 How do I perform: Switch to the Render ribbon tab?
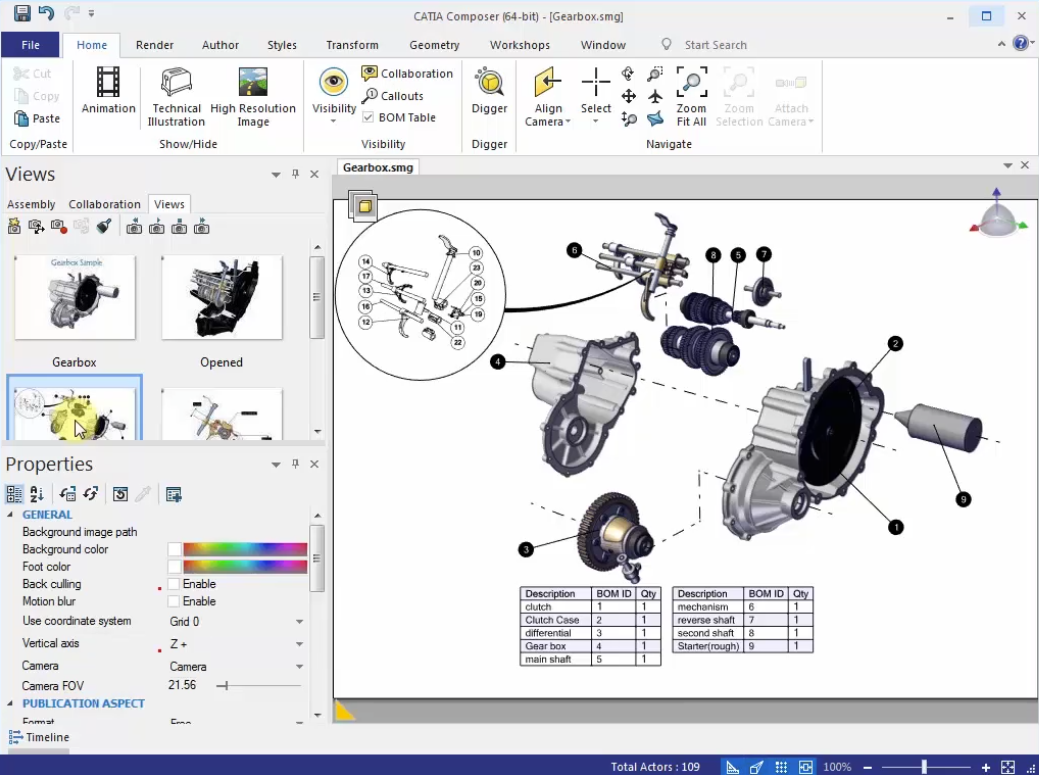click(x=154, y=44)
